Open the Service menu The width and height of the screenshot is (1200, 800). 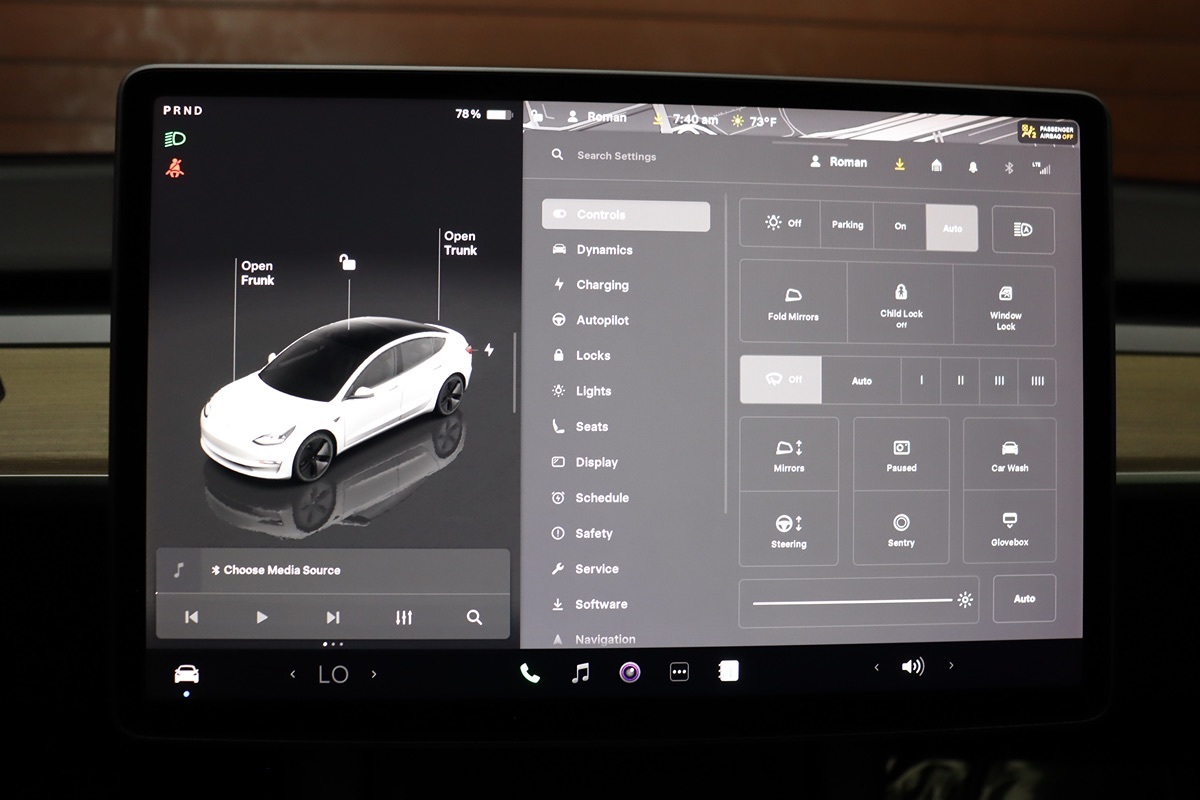(x=585, y=568)
